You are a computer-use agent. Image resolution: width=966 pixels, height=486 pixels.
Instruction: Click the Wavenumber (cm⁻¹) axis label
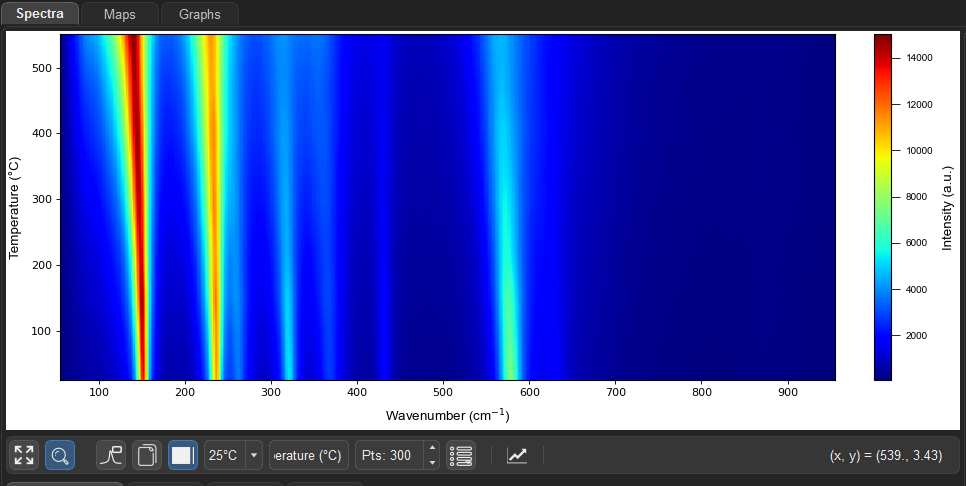coord(448,415)
